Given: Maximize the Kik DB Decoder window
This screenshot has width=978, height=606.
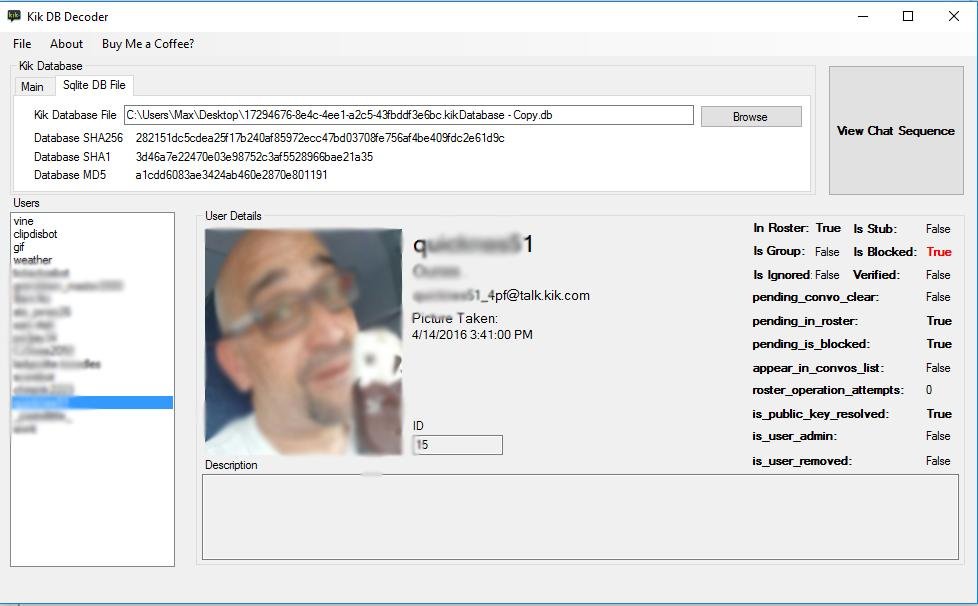Looking at the screenshot, I should coord(908,16).
